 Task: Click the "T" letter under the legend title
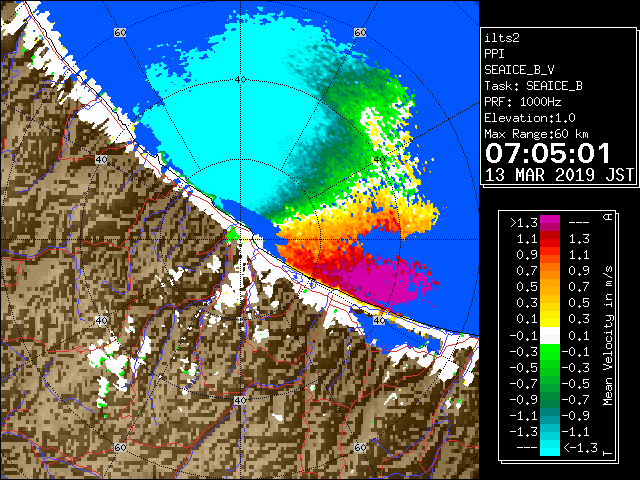pos(608,453)
